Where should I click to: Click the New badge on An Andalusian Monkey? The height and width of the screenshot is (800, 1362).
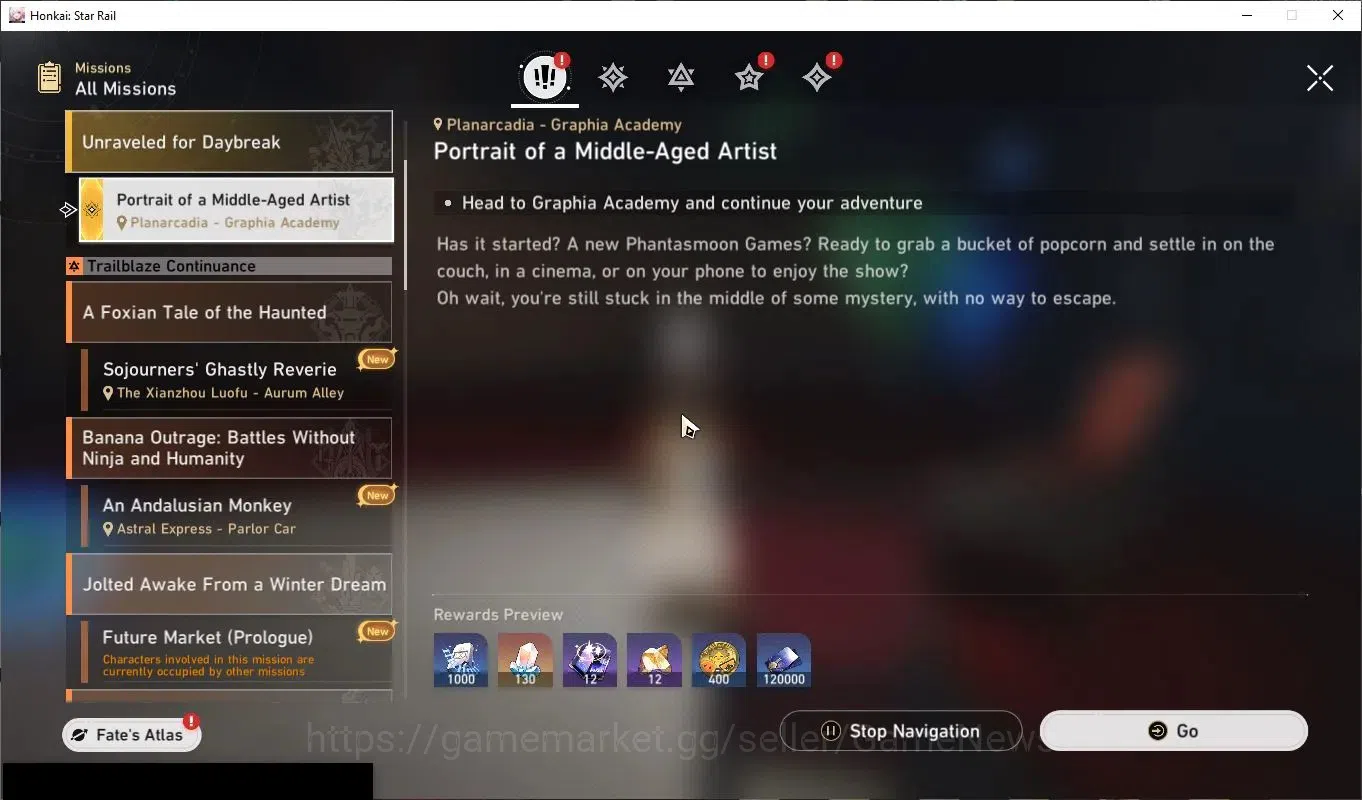[377, 495]
